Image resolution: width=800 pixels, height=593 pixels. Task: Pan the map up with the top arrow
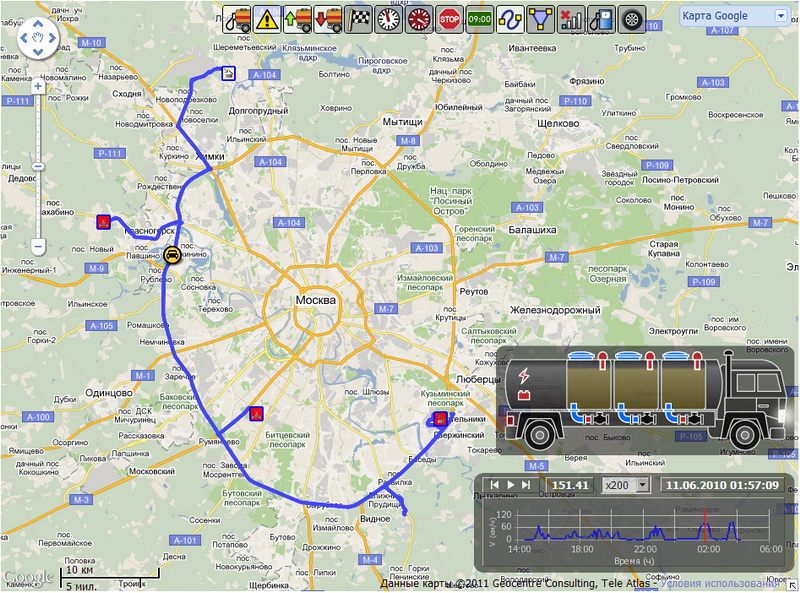click(x=38, y=24)
